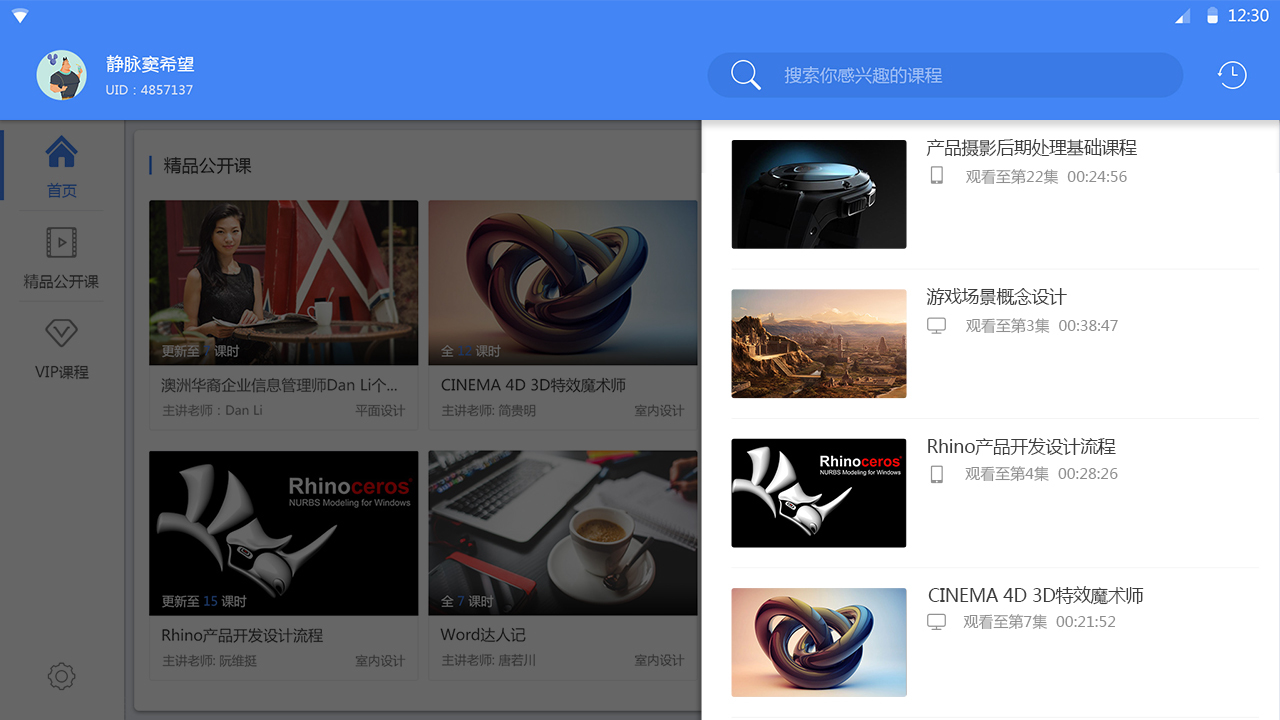
Task: Check the battery status icon
Action: click(1212, 16)
